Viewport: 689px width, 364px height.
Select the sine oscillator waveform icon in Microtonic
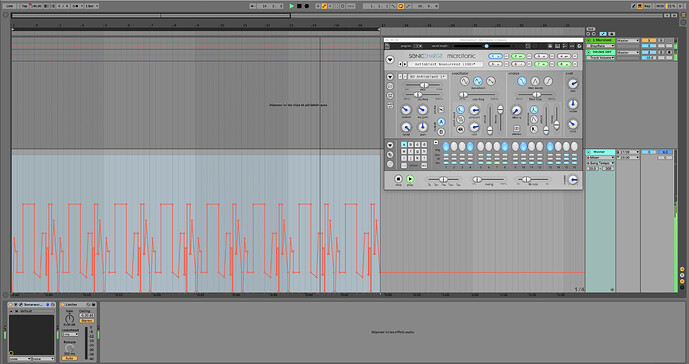click(x=465, y=81)
